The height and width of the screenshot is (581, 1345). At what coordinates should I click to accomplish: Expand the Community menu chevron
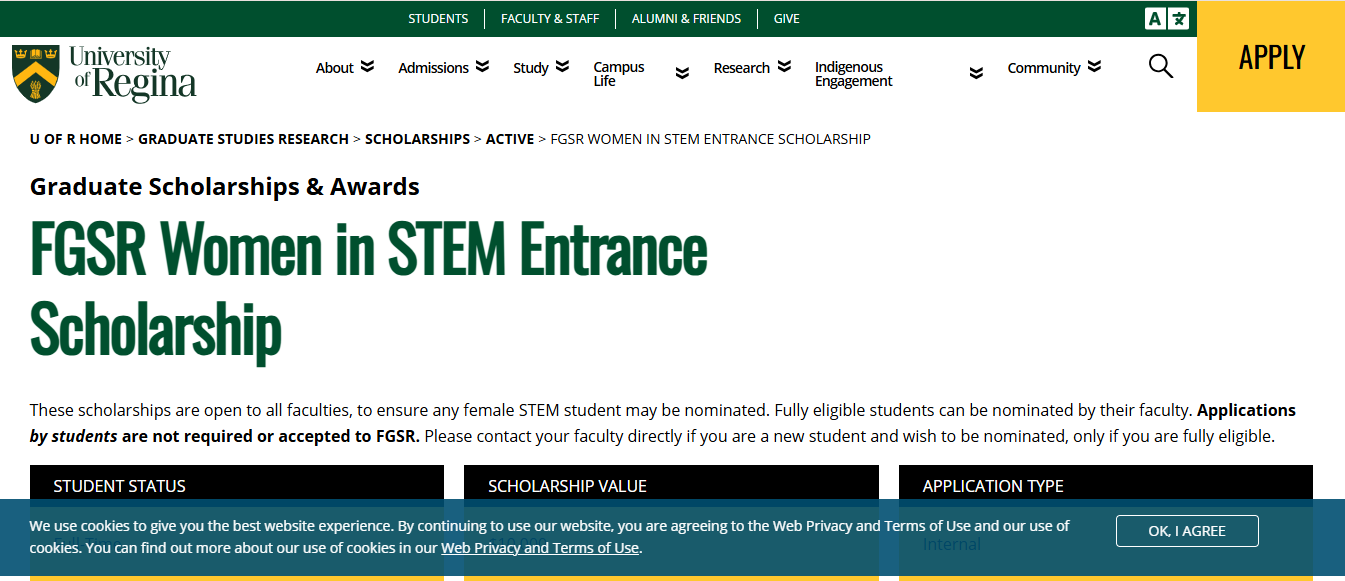point(1094,67)
